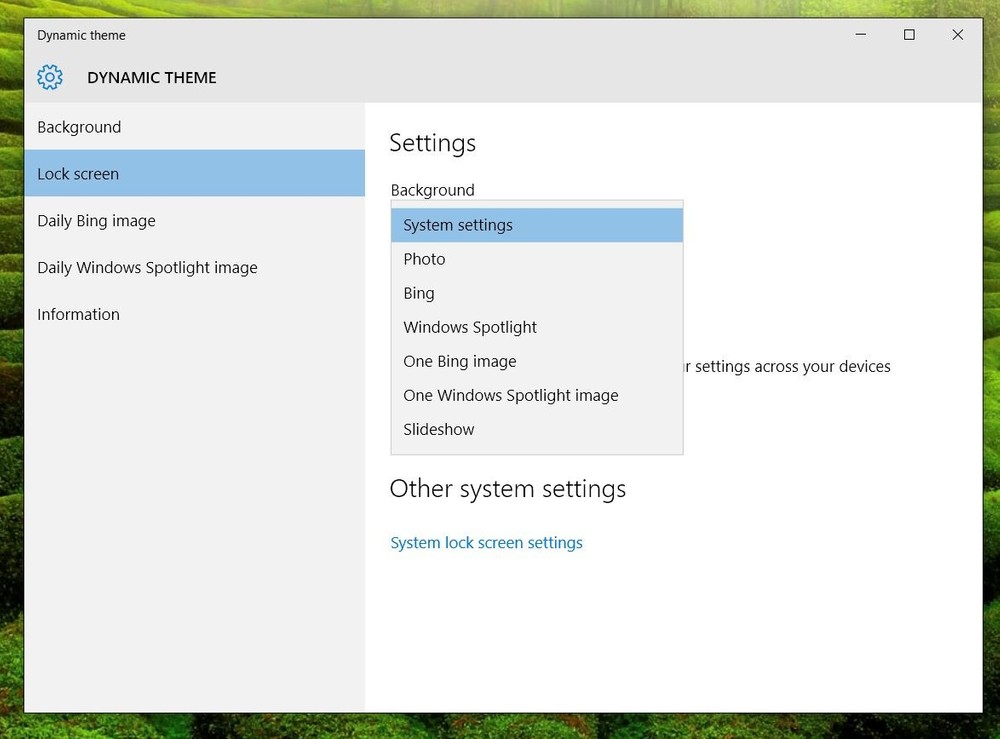1000x739 pixels.
Task: Close the Dynamic theme window
Action: tap(957, 35)
